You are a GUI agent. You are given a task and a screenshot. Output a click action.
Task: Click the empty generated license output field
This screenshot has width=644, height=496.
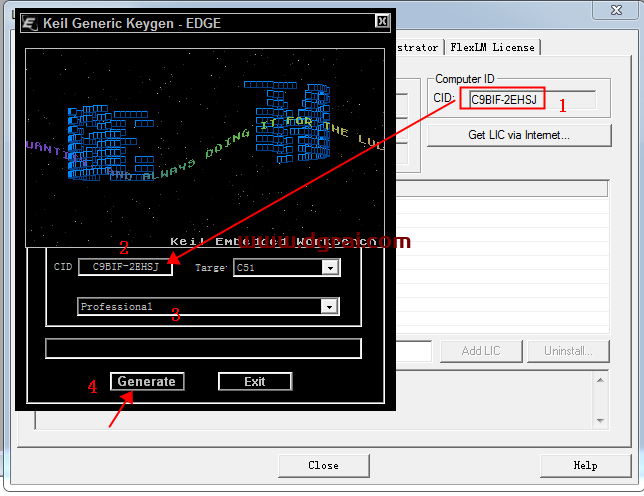coord(203,348)
